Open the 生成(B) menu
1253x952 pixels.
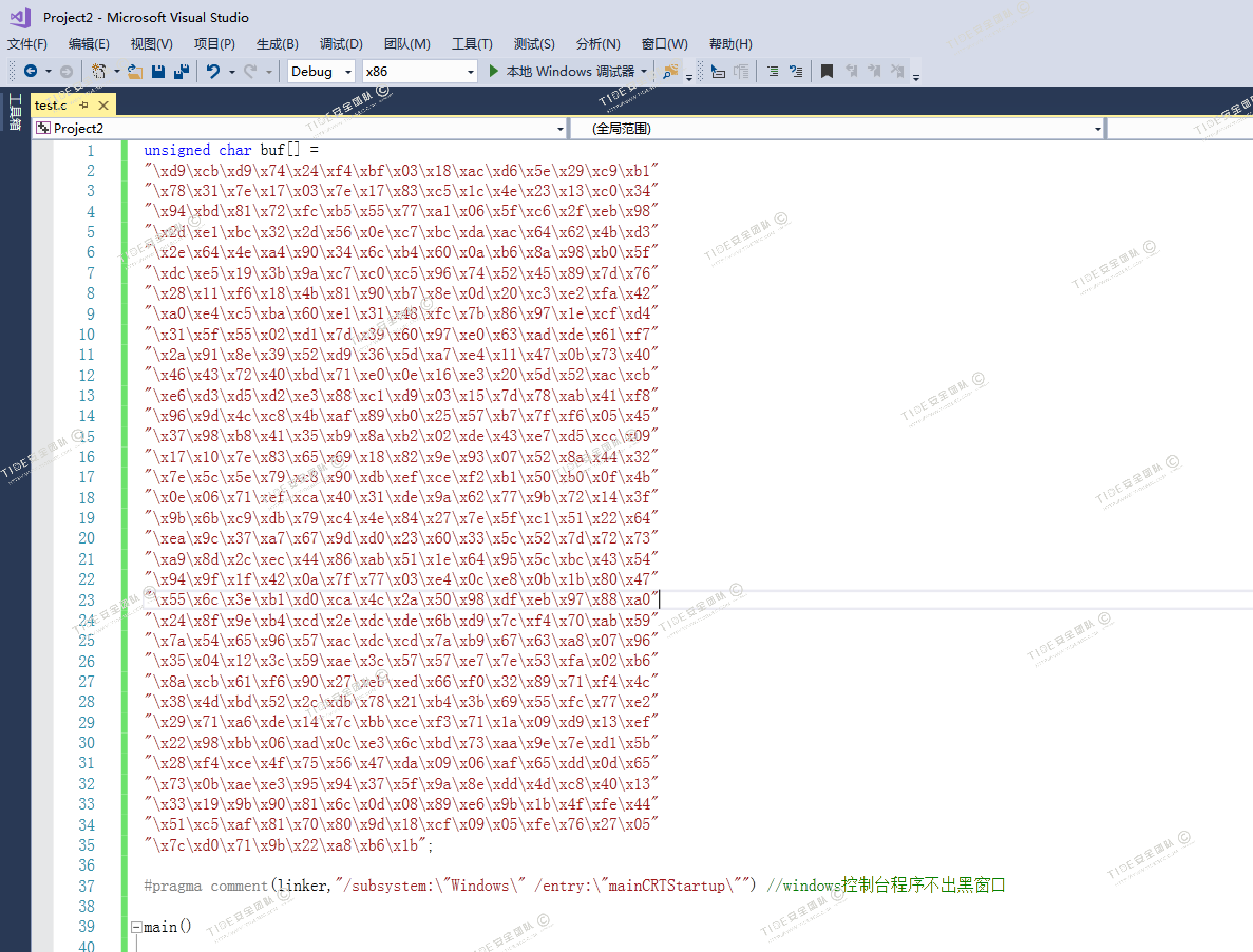pos(277,44)
